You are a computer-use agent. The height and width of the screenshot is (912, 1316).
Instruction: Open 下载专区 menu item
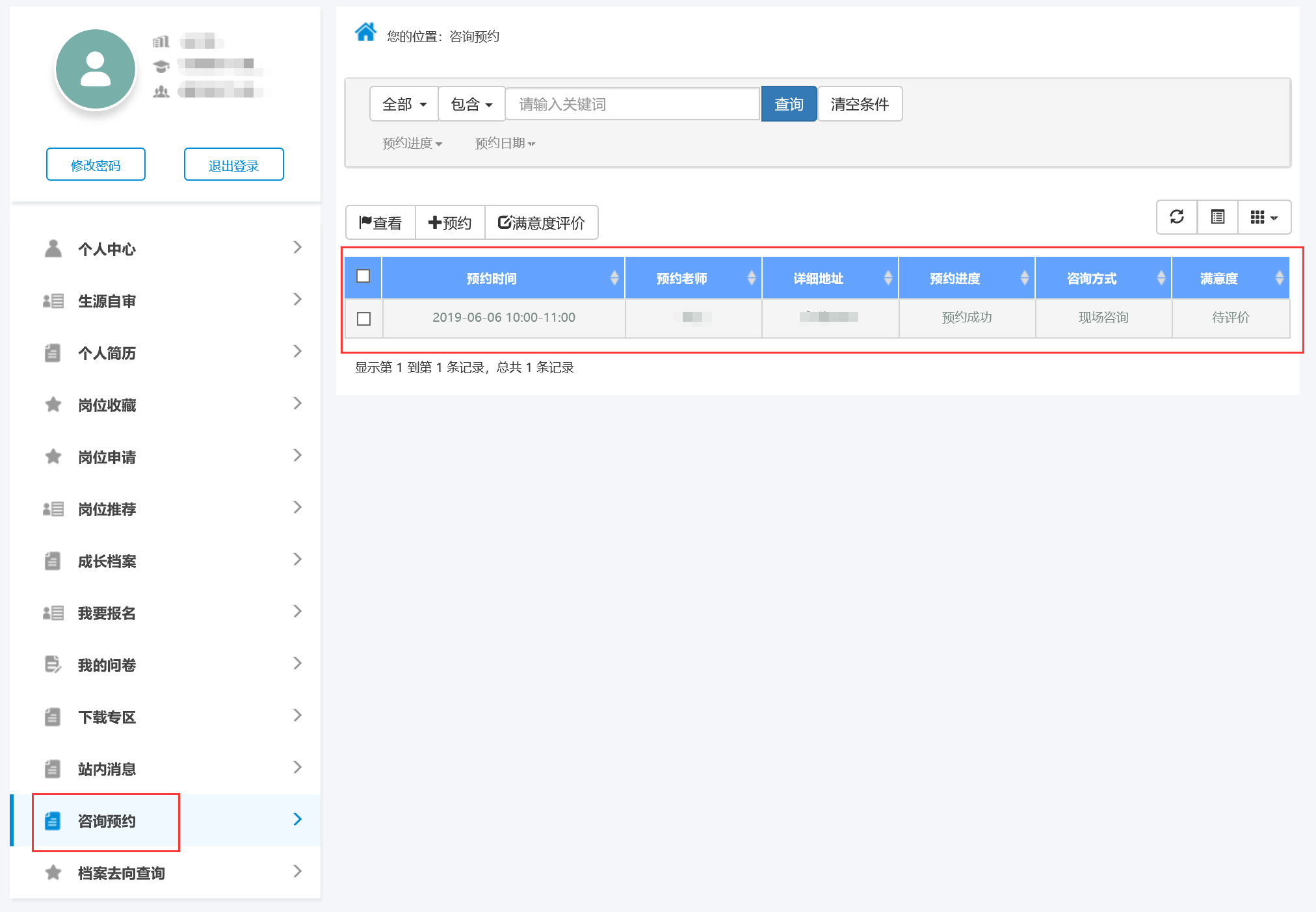165,716
